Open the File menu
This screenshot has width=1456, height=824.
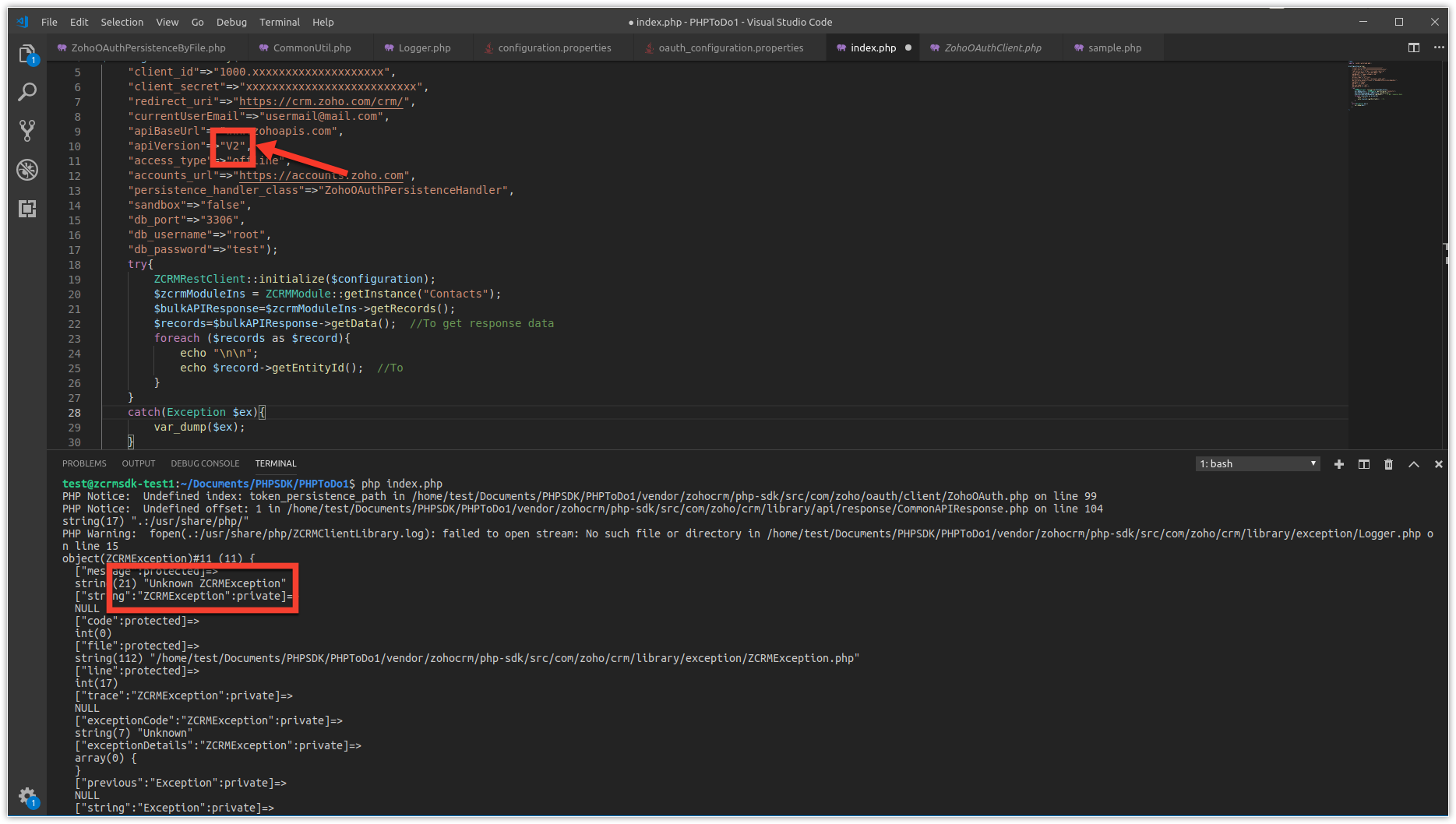tap(49, 22)
